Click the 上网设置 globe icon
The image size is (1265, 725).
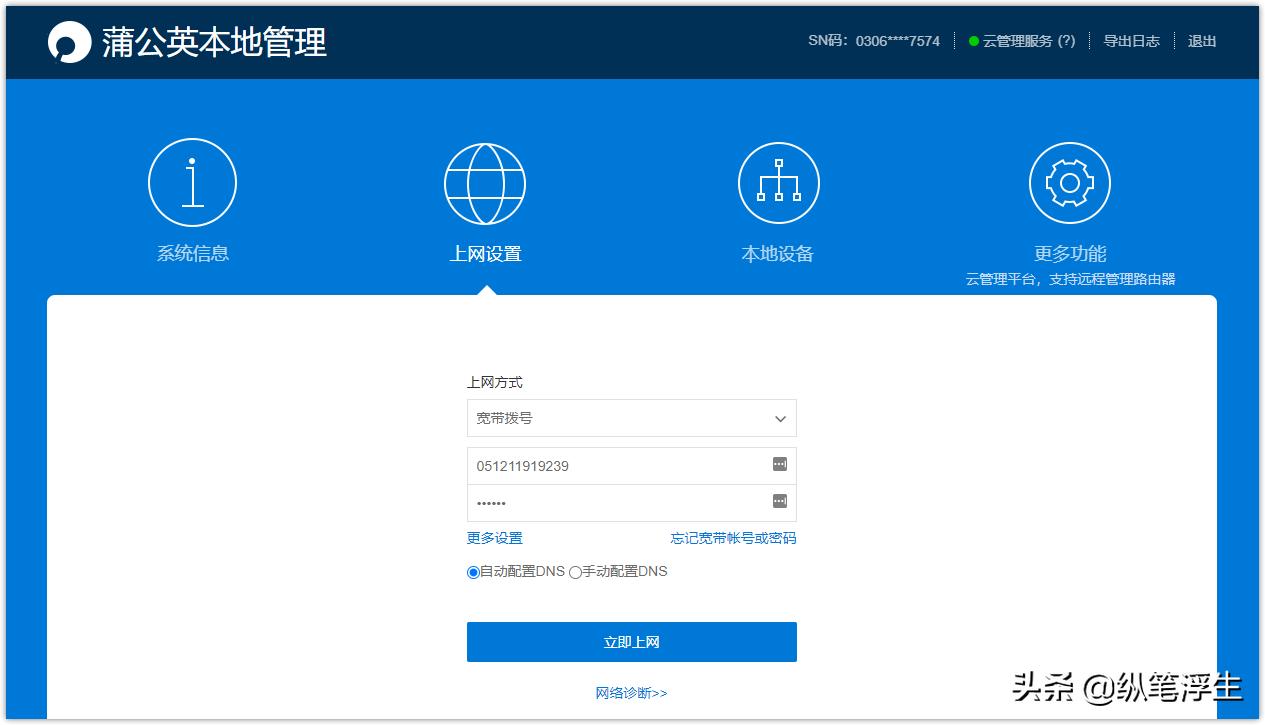485,182
